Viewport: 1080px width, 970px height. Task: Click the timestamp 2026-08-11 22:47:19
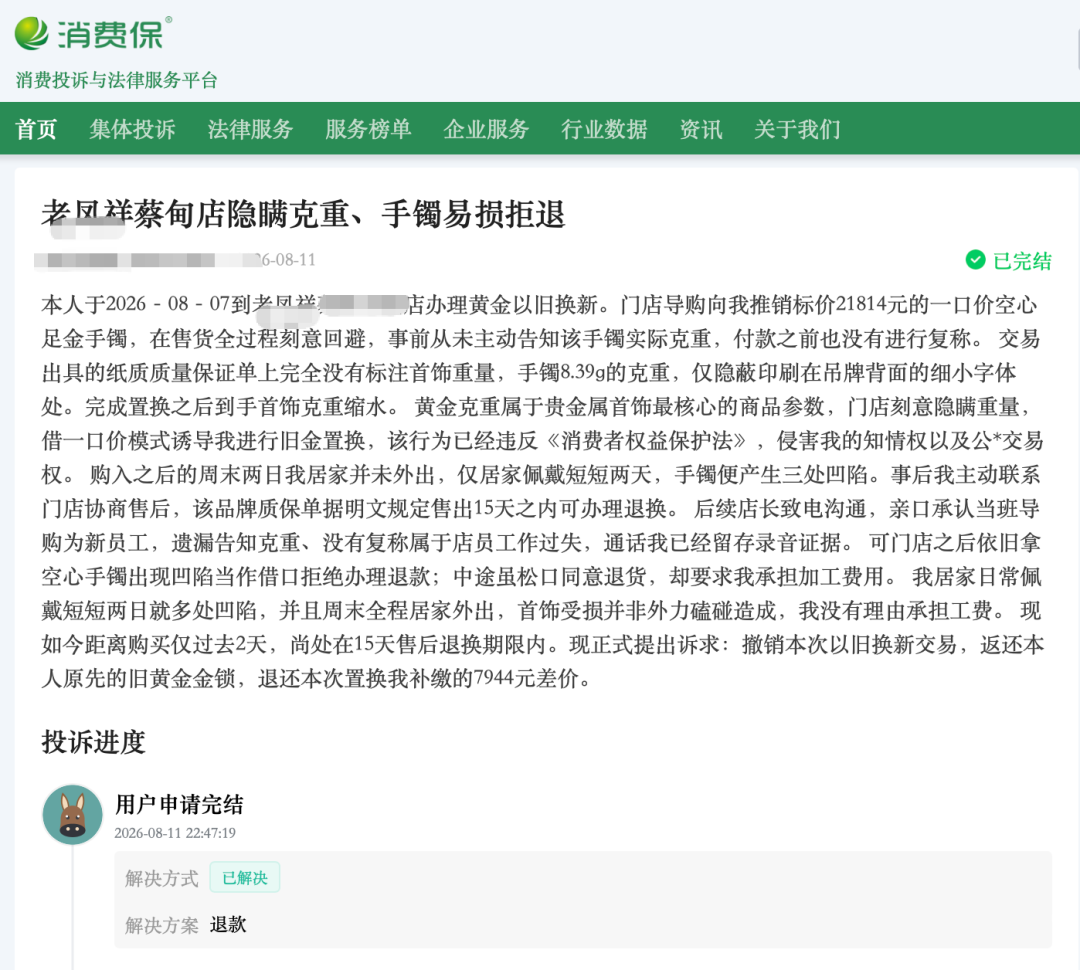pos(175,833)
